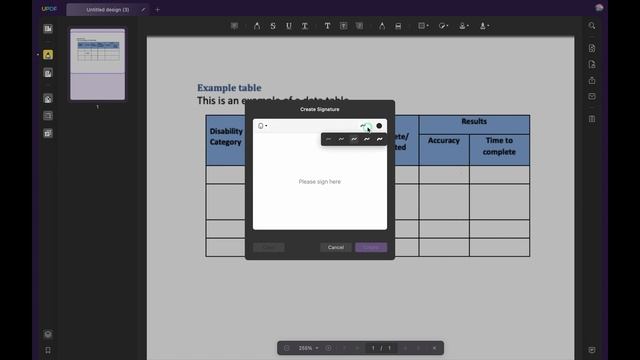Open the Organize pages sidebar icon
This screenshot has width=640, height=360.
tap(48, 99)
